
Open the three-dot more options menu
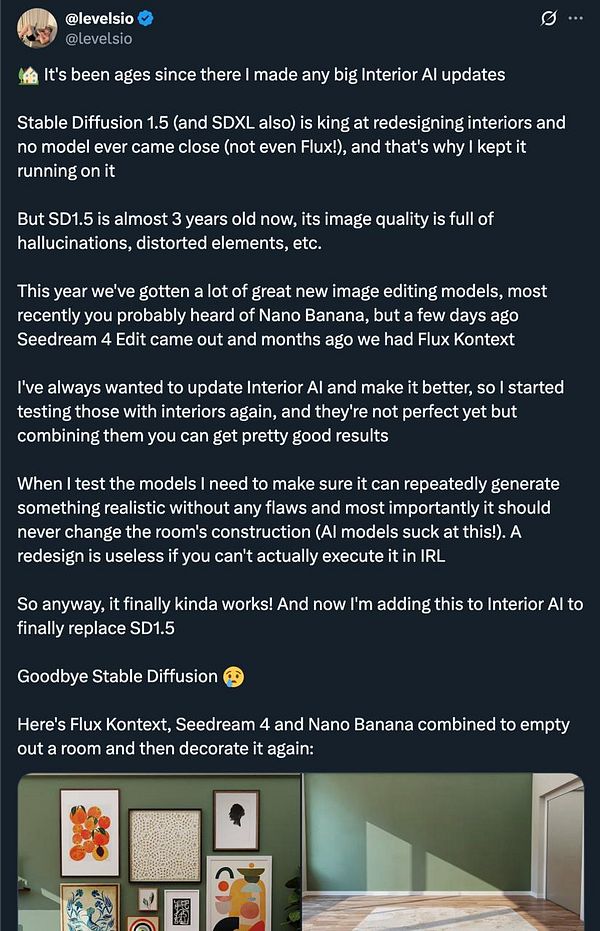pos(575,19)
